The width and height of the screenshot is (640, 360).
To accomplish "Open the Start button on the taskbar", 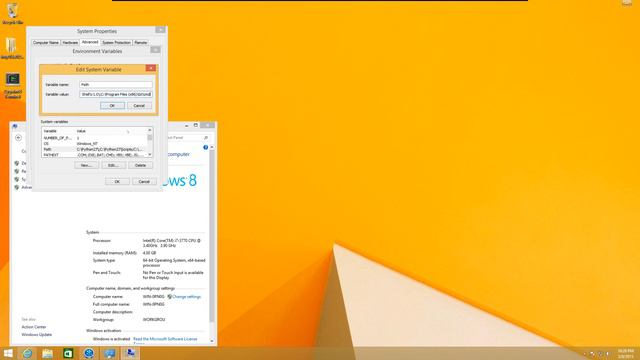I will [x=8, y=353].
